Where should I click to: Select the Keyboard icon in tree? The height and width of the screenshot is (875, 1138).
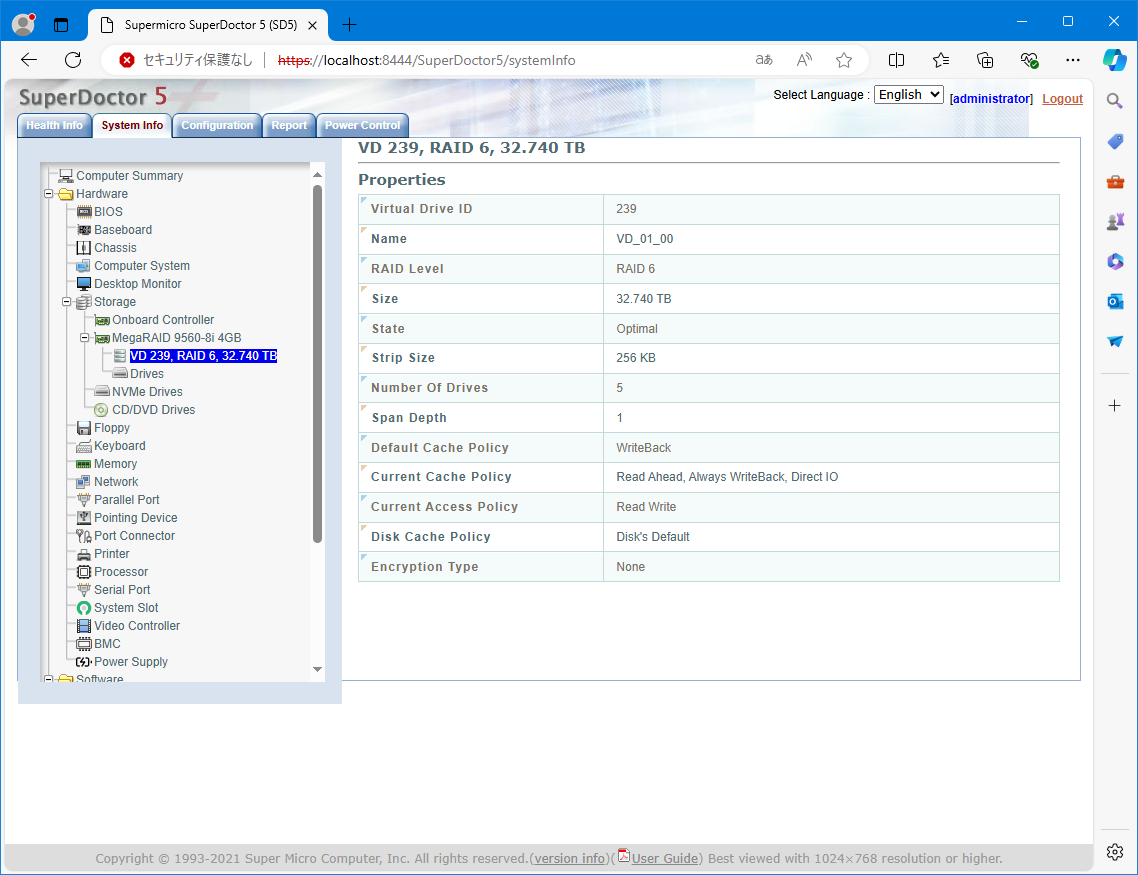tap(84, 446)
